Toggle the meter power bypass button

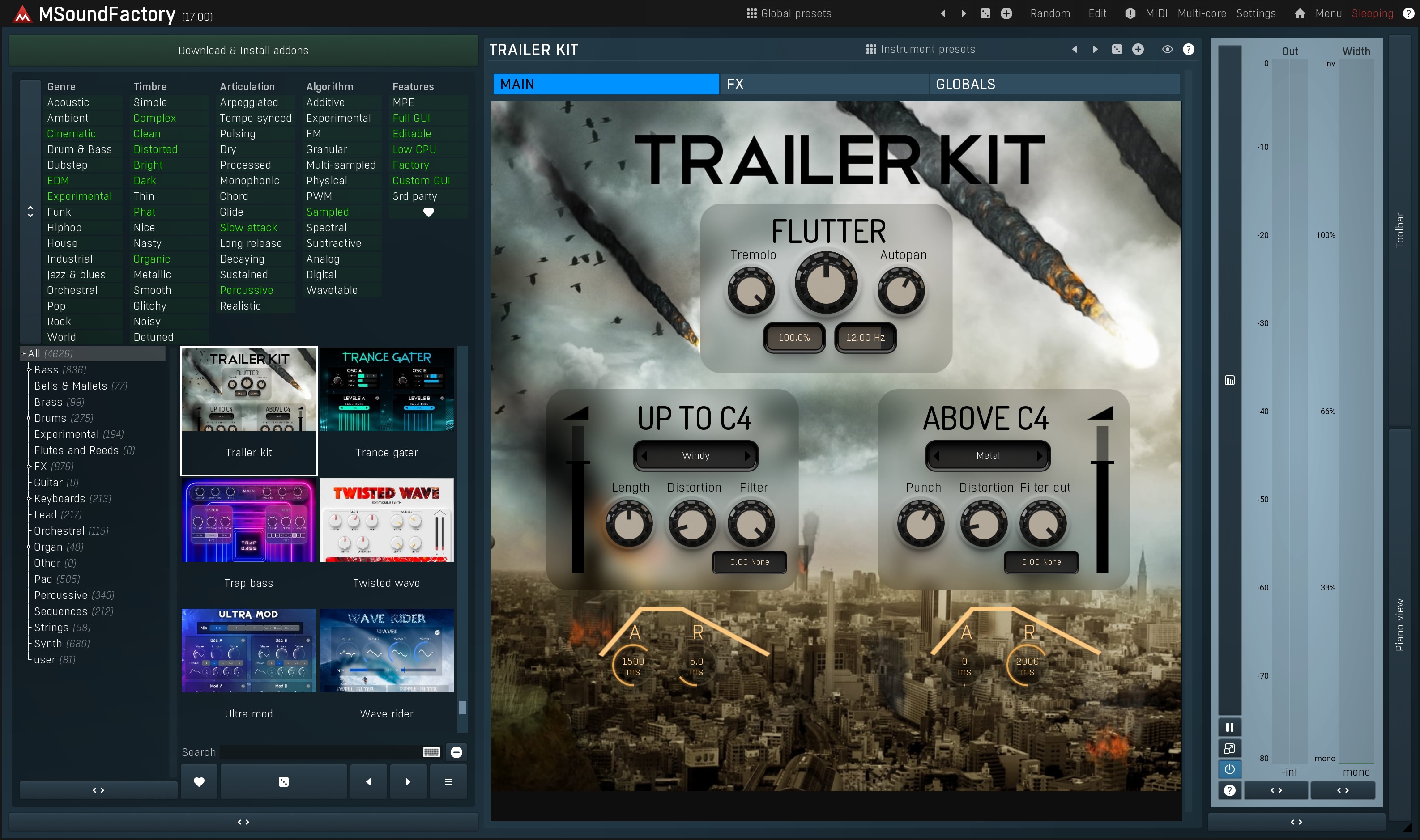pyautogui.click(x=1229, y=769)
